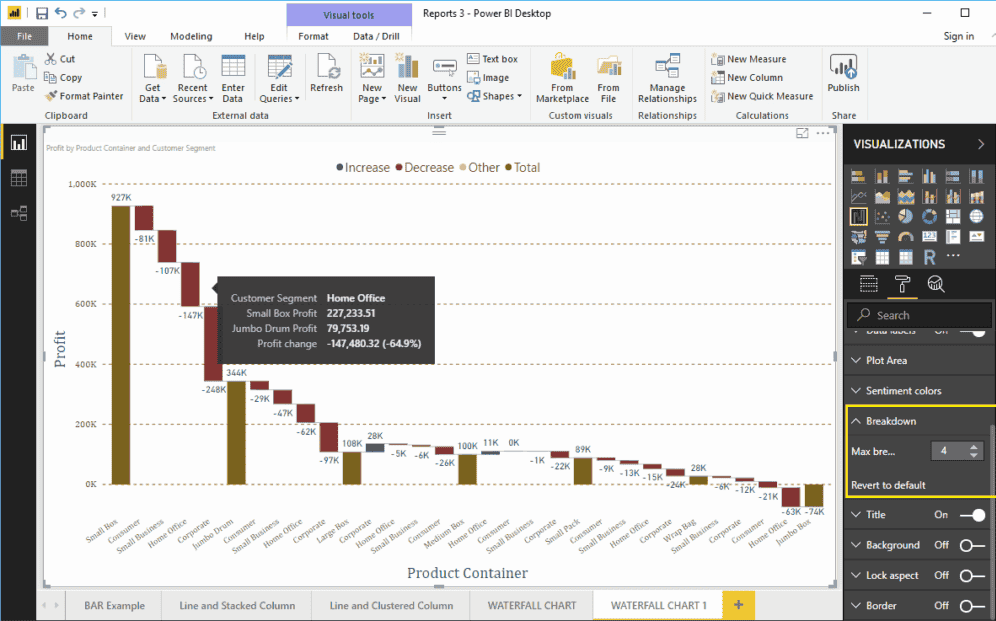The height and width of the screenshot is (621, 996).
Task: Open the Edit Queries dropdown
Action: point(279,77)
